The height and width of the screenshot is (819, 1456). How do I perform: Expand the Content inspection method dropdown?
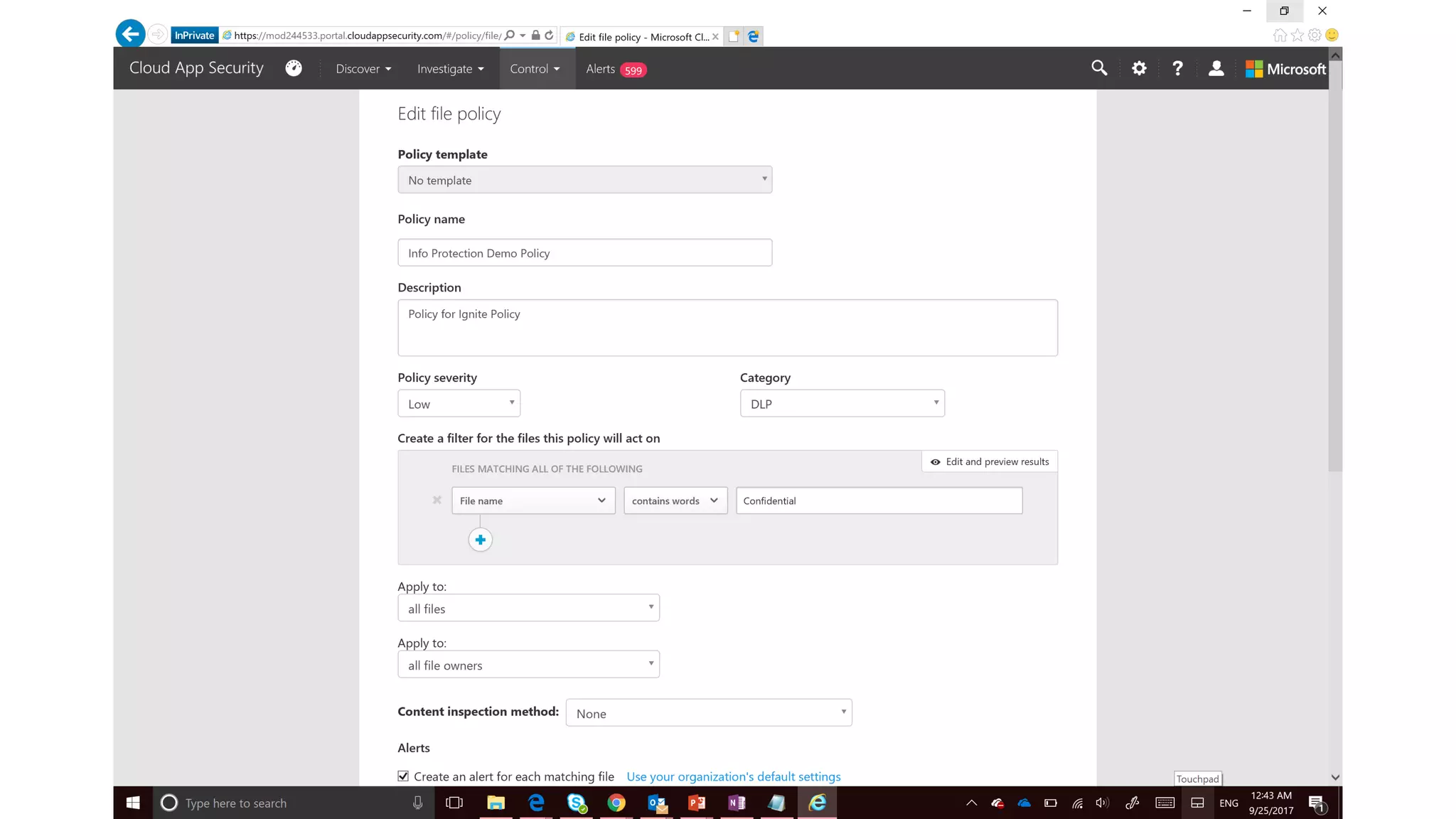click(x=708, y=713)
